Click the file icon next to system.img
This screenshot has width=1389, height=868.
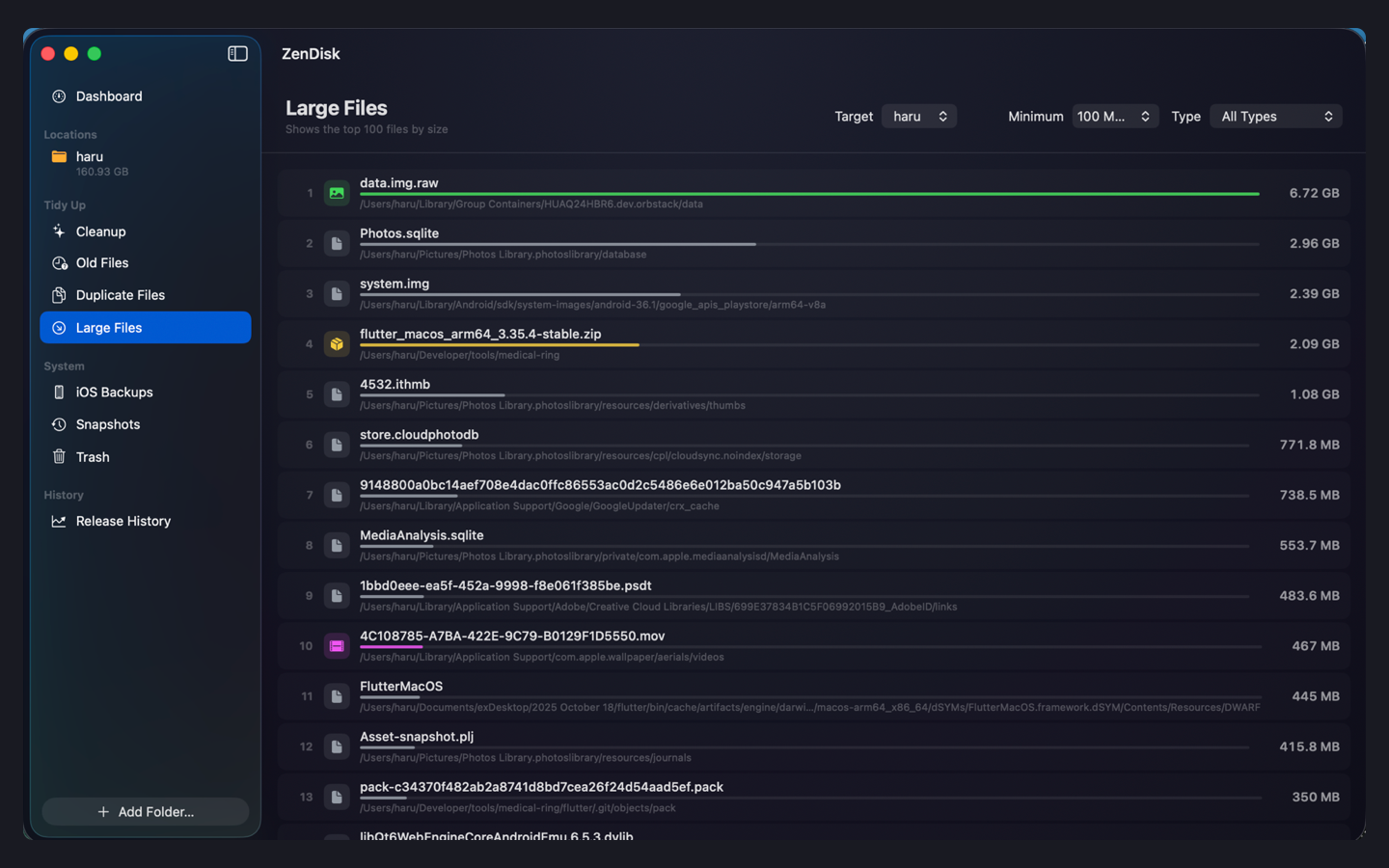337,293
